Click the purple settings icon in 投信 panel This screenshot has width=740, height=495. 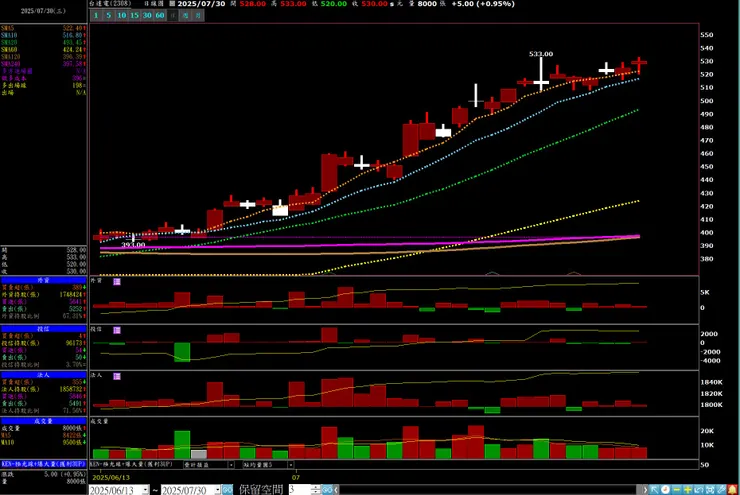117,330
